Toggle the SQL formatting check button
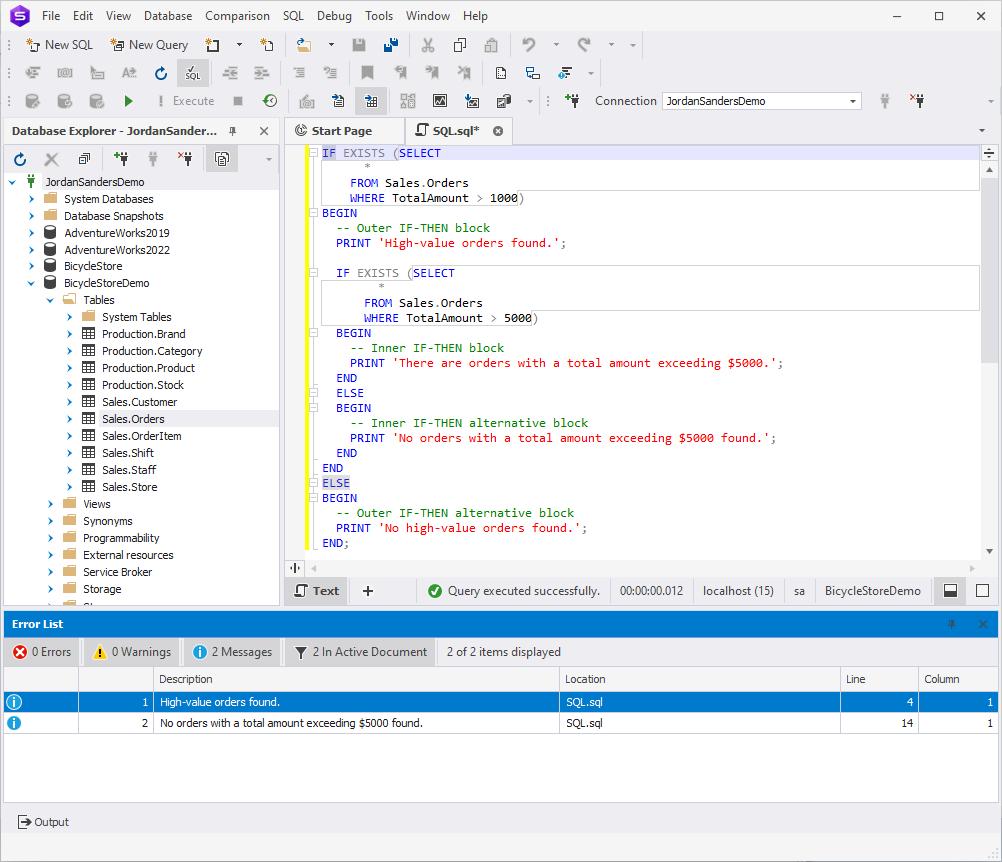Screen dimensions: 1002x862 192,73
